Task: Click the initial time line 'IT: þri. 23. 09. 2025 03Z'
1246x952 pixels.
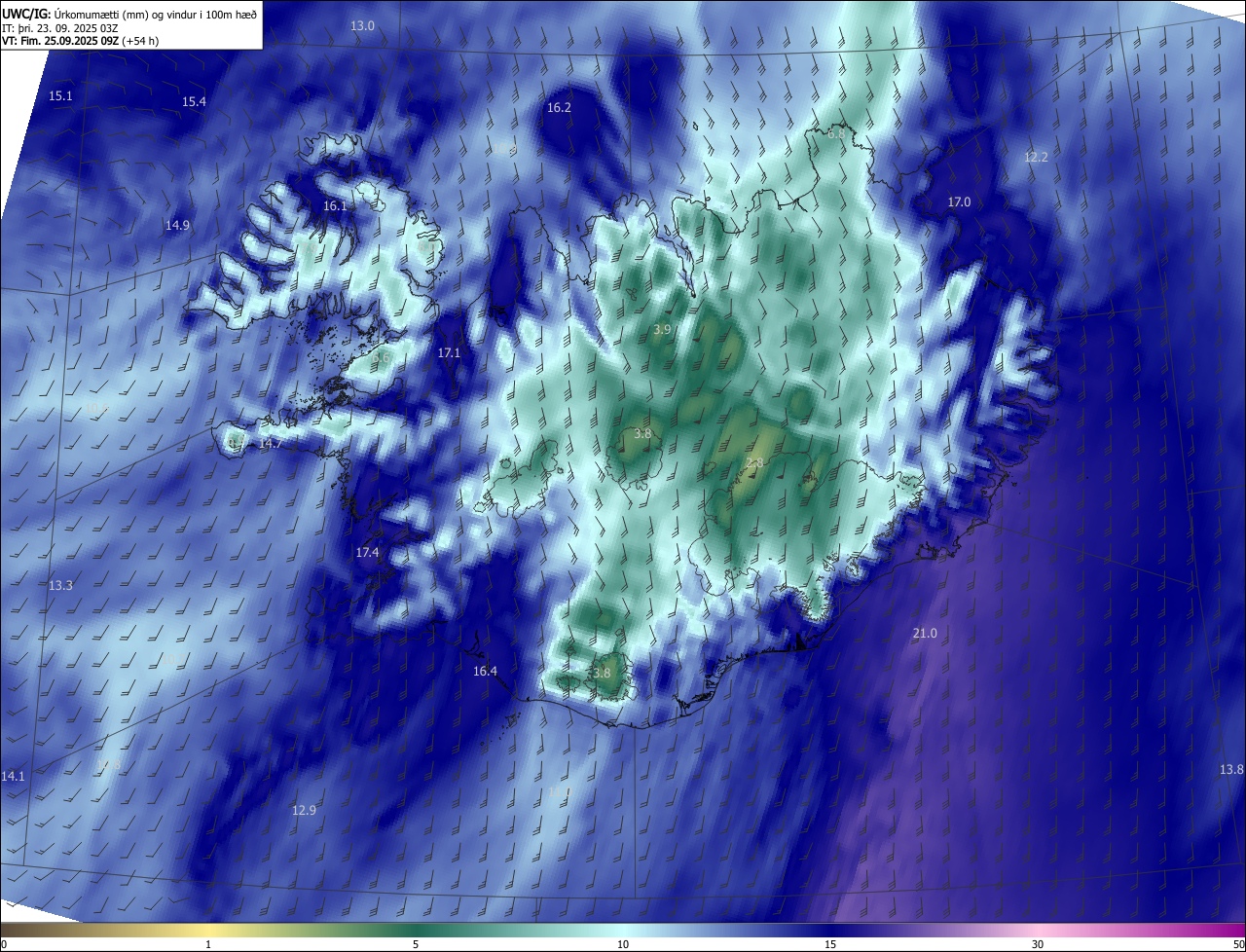Action: tap(59, 27)
